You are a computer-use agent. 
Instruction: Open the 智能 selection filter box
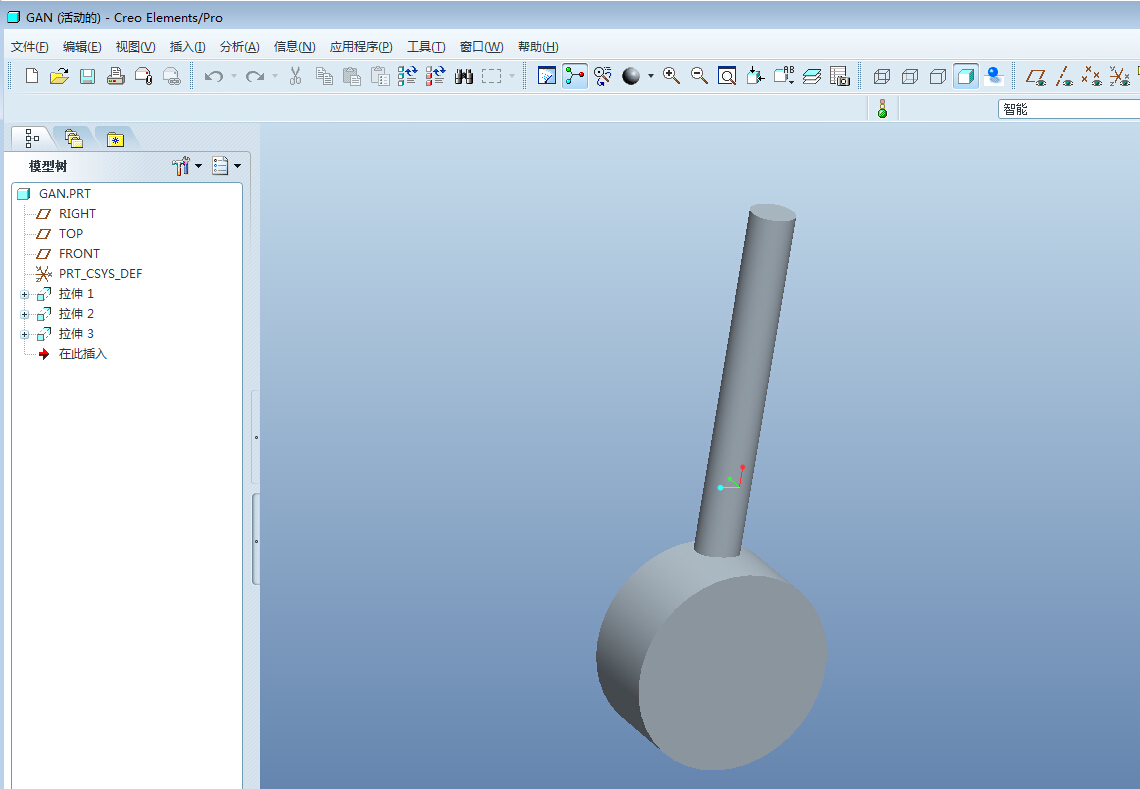[x=1069, y=109]
